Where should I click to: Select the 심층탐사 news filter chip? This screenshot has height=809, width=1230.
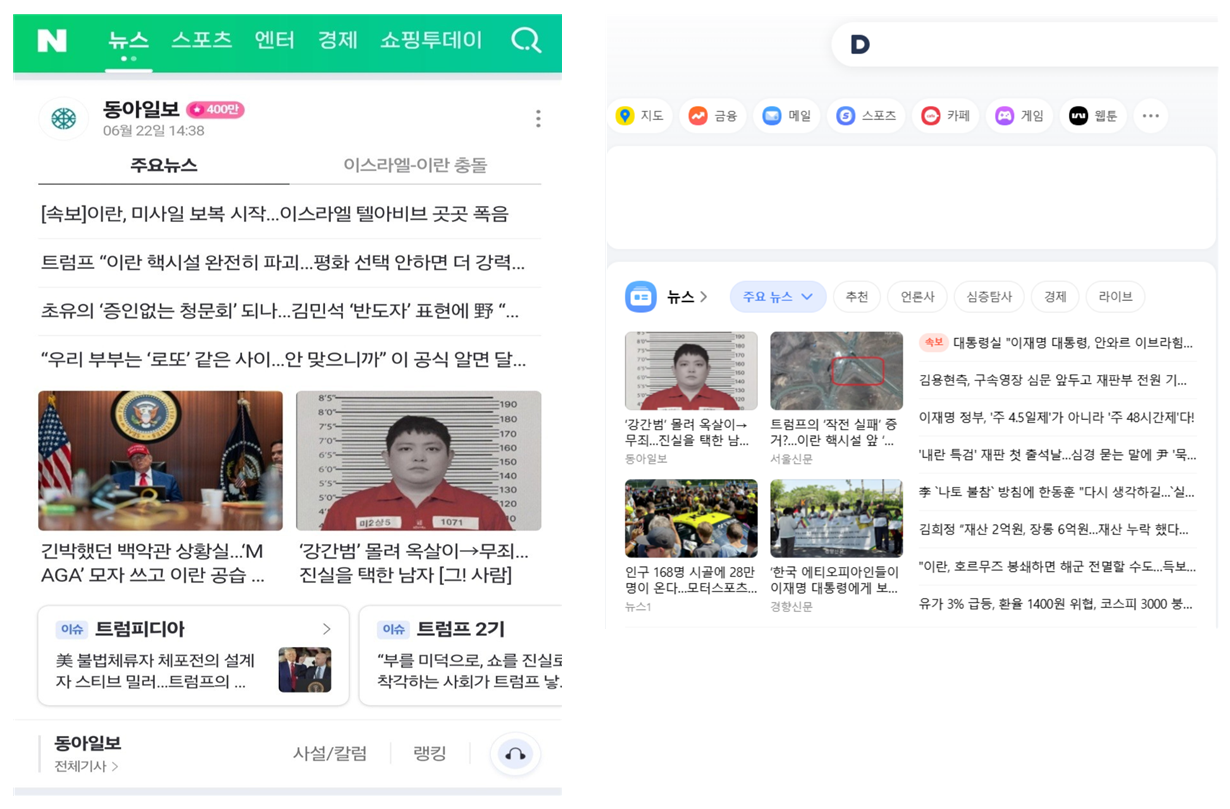pos(989,297)
